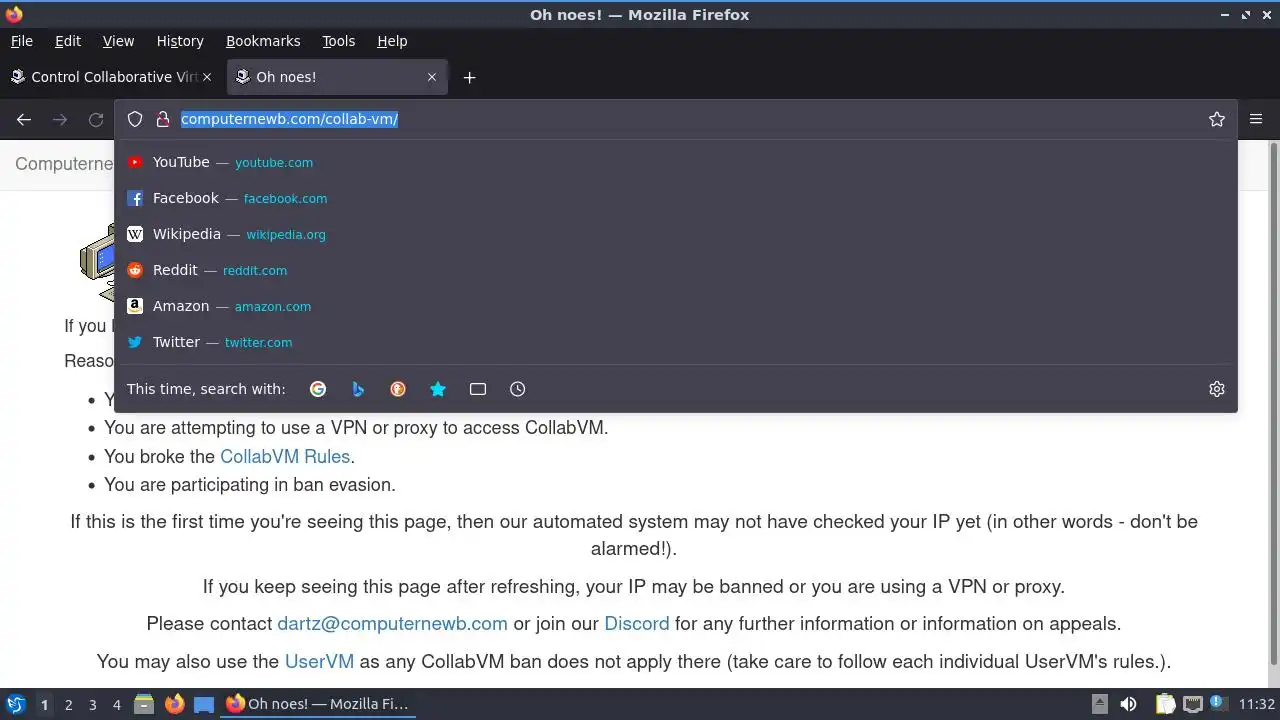The height and width of the screenshot is (720, 1280).
Task: Close the Oh noes! tab
Action: click(432, 77)
